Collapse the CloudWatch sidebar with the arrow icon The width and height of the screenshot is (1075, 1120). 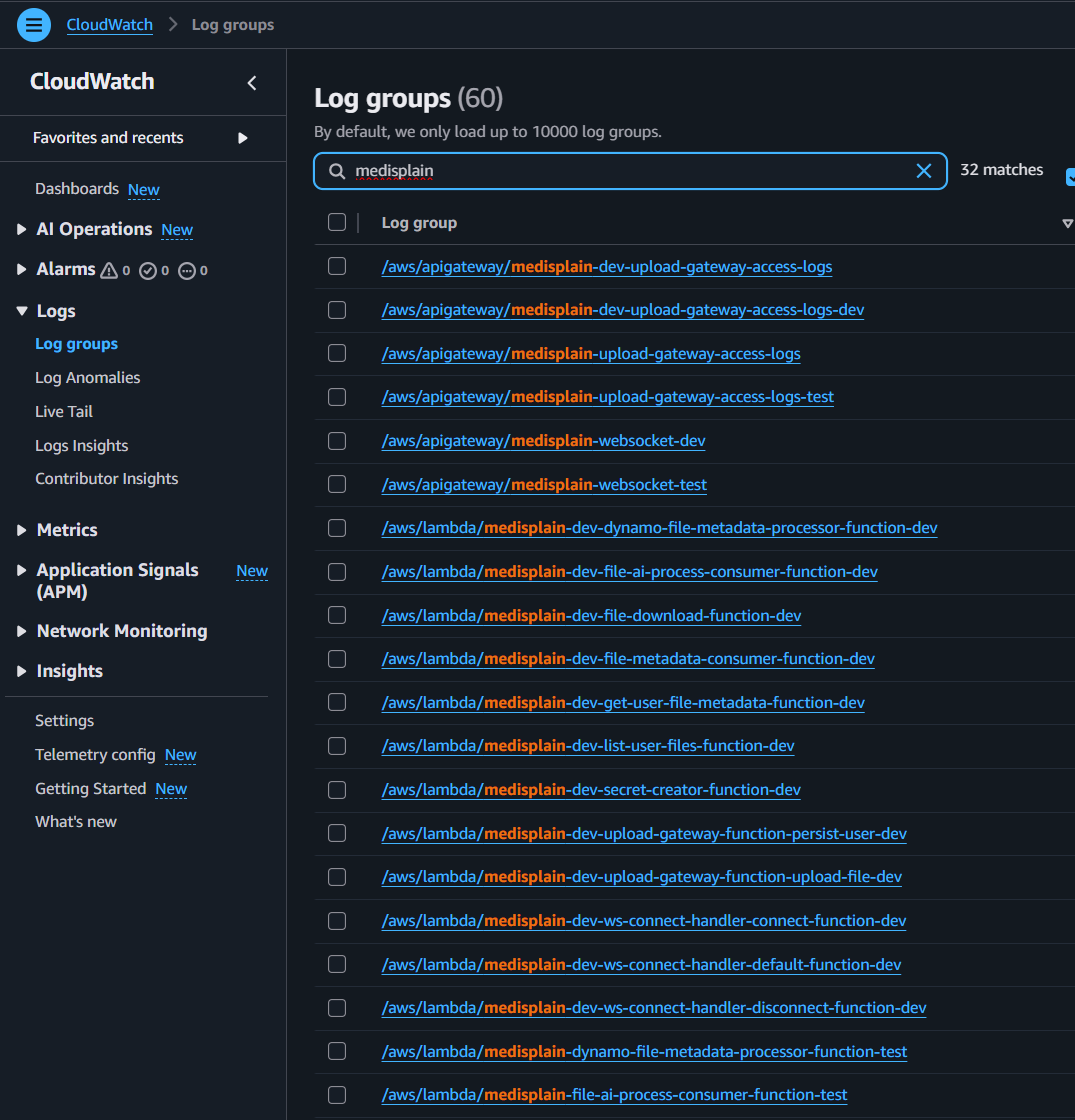pyautogui.click(x=252, y=83)
